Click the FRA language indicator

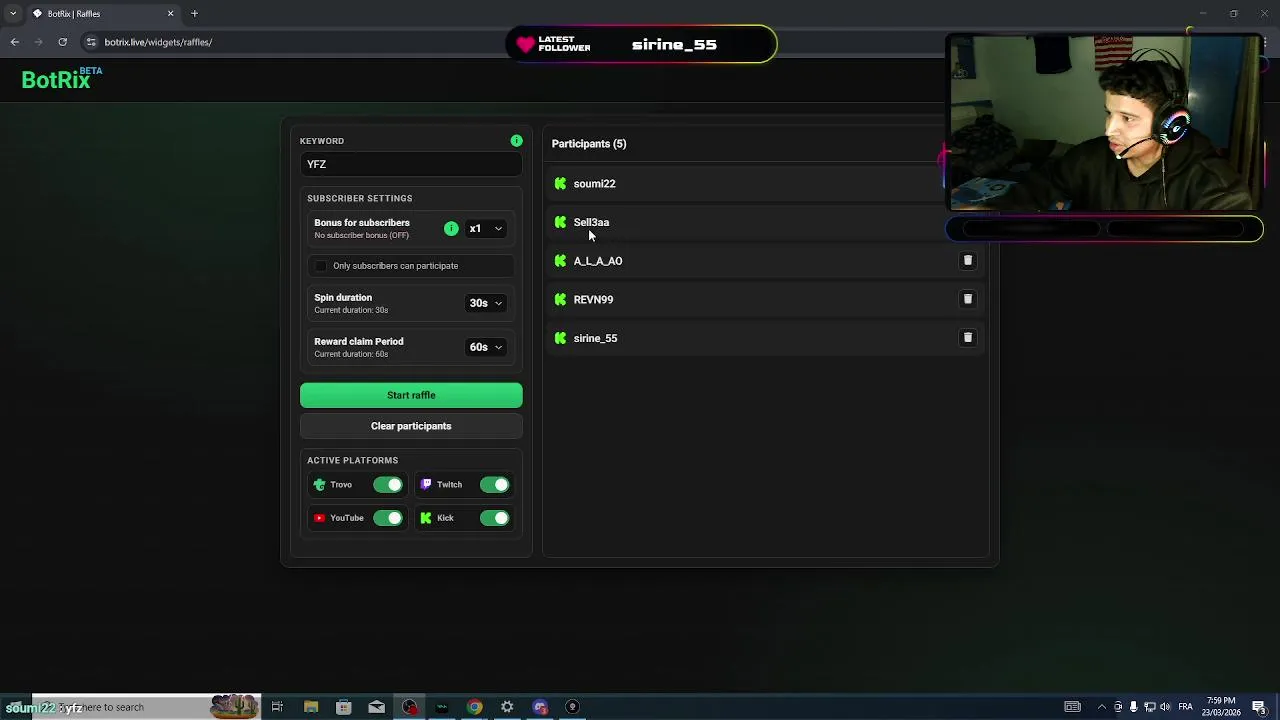[1185, 707]
